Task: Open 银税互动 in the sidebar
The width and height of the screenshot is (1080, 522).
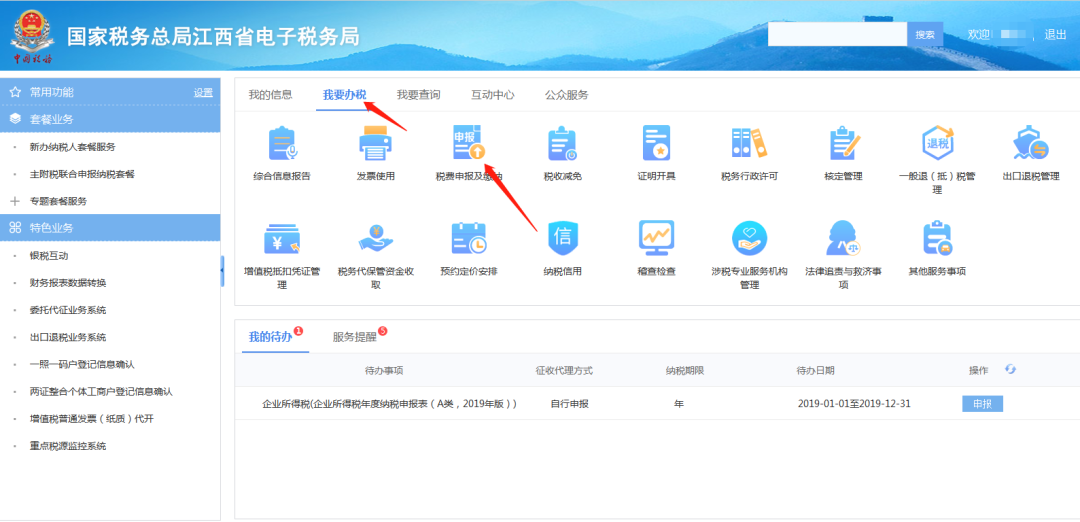Action: click(49, 256)
